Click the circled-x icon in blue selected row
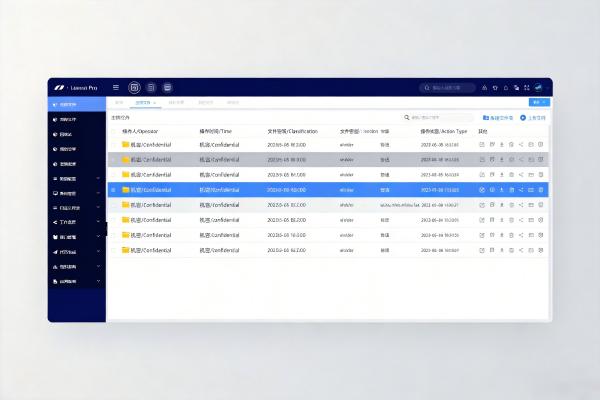The width and height of the screenshot is (600, 400). click(482, 190)
